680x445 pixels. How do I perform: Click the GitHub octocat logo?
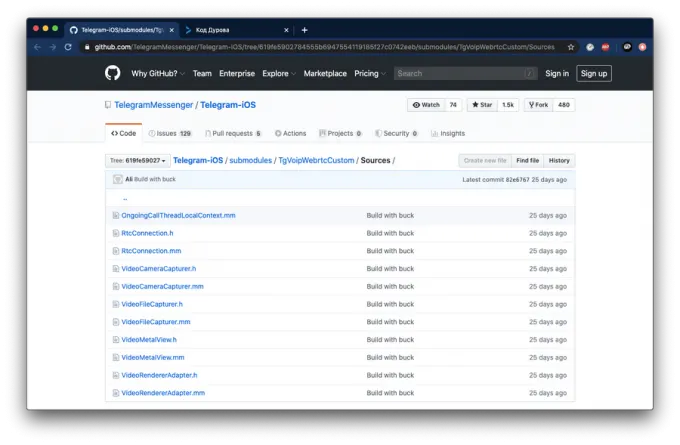tap(112, 73)
